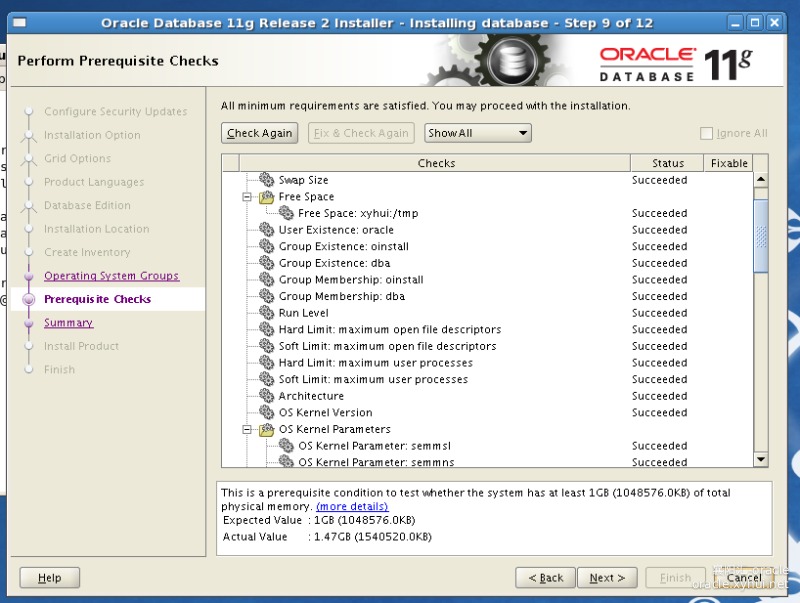Click the Check Again button
The height and width of the screenshot is (603, 800).
[260, 133]
